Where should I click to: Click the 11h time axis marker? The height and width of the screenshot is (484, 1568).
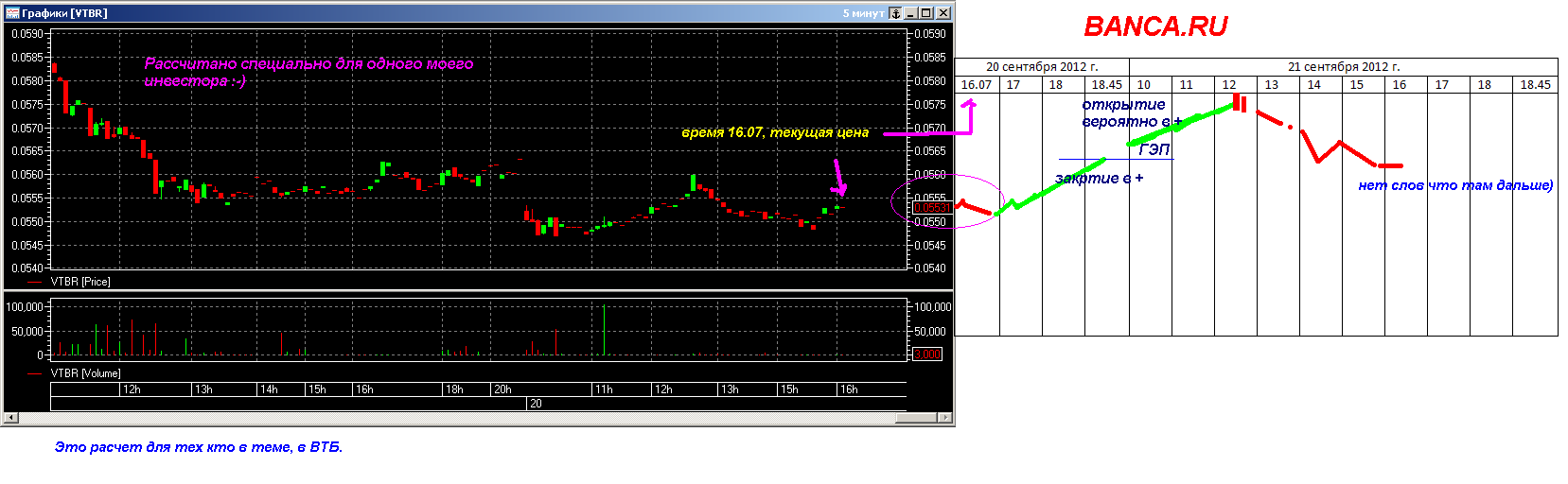click(604, 389)
